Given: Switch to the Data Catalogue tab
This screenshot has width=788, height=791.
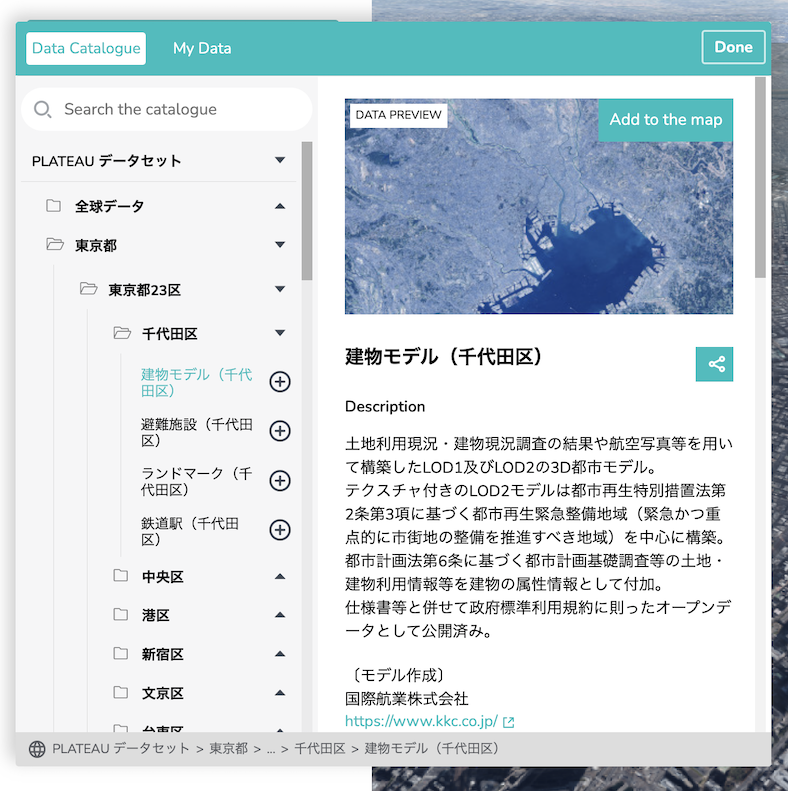Looking at the screenshot, I should pos(86,48).
